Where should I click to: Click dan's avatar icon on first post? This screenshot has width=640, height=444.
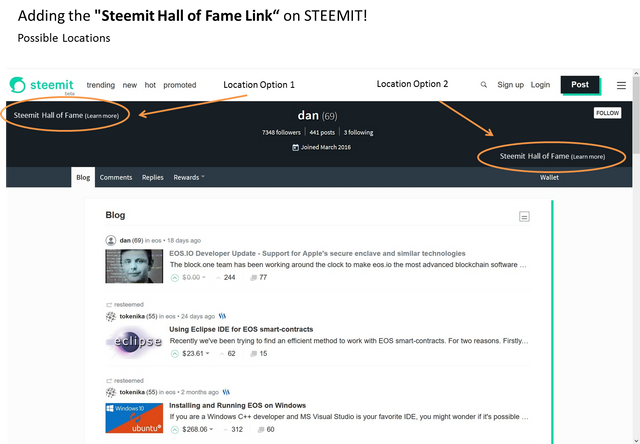111,240
